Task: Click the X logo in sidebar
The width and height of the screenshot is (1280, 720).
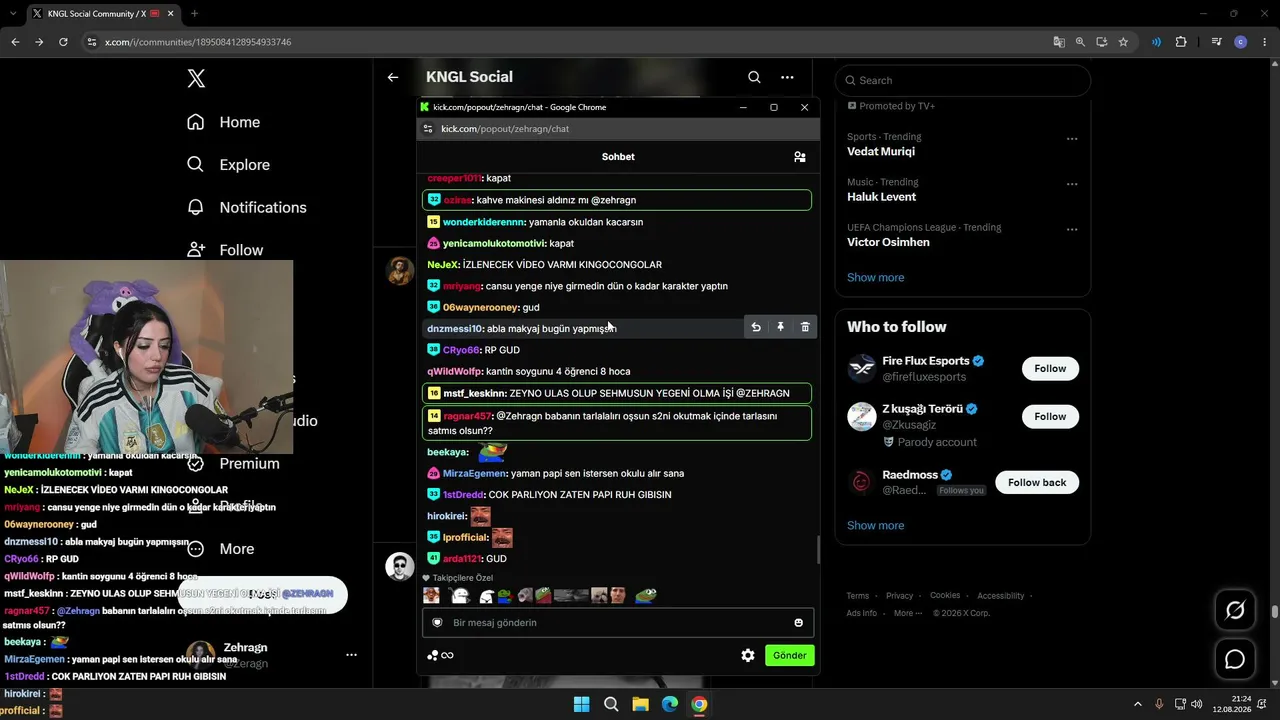Action: coord(196,79)
